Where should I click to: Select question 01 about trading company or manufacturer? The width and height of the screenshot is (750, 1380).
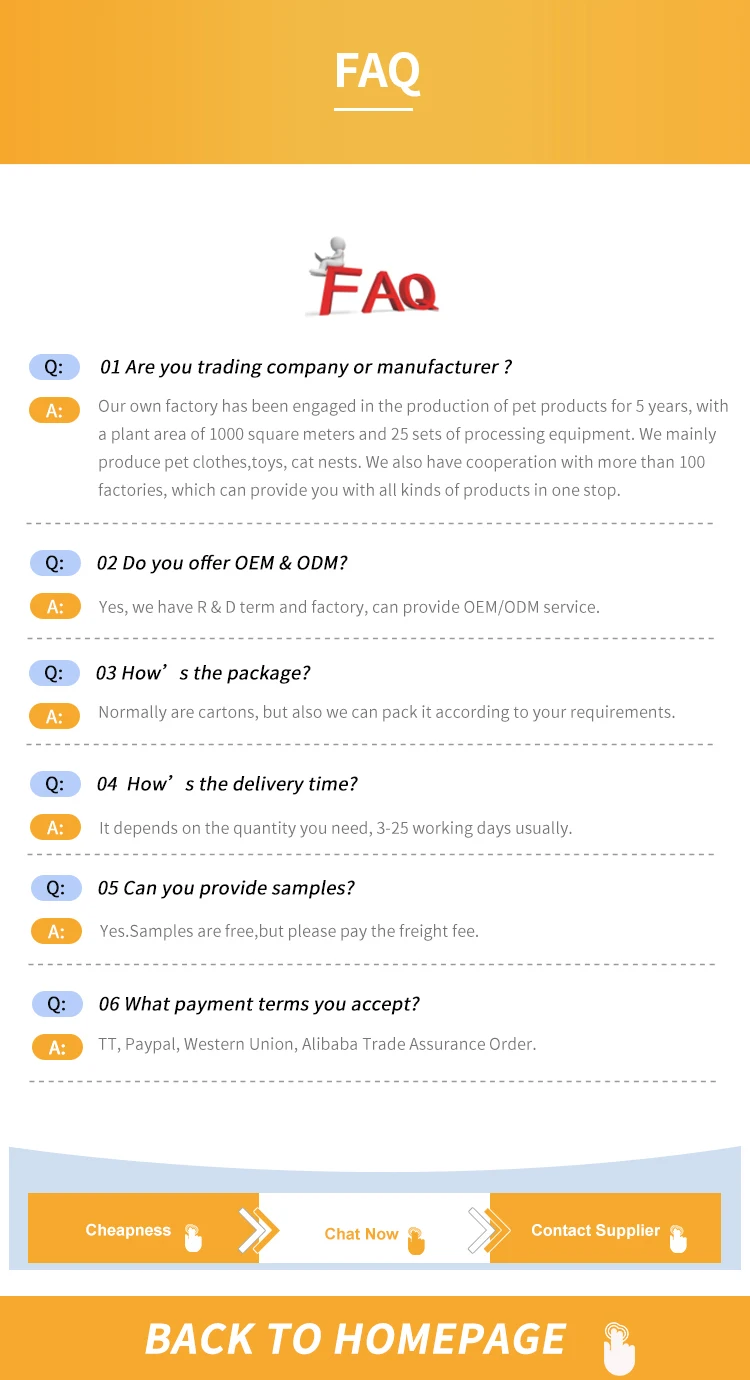point(306,367)
